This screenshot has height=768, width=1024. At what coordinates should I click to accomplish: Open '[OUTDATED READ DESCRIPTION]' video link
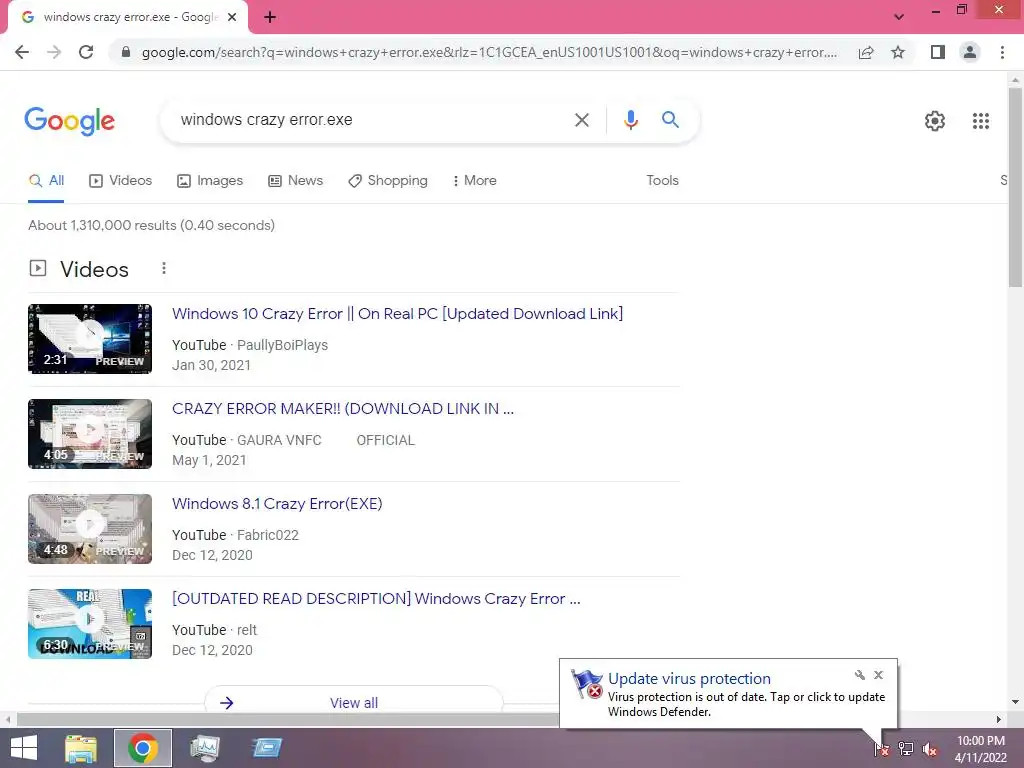[376, 599]
